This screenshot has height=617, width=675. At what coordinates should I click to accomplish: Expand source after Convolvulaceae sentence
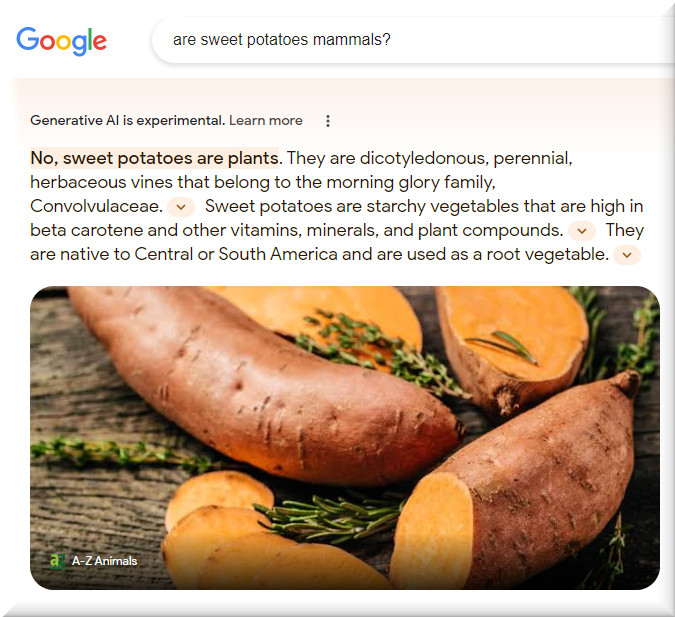pos(181,207)
